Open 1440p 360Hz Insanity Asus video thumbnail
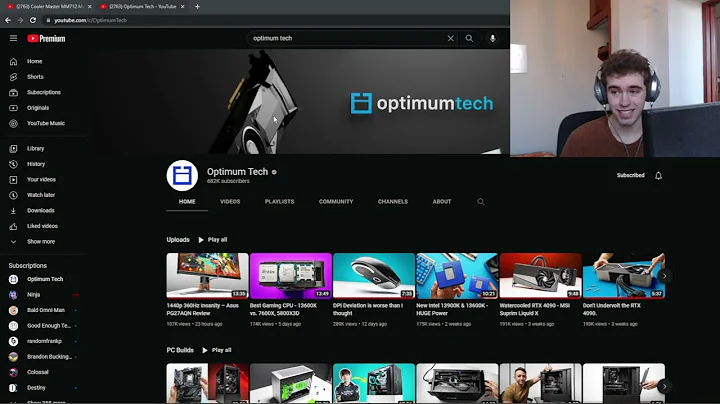720x404 pixels. (x=208, y=275)
